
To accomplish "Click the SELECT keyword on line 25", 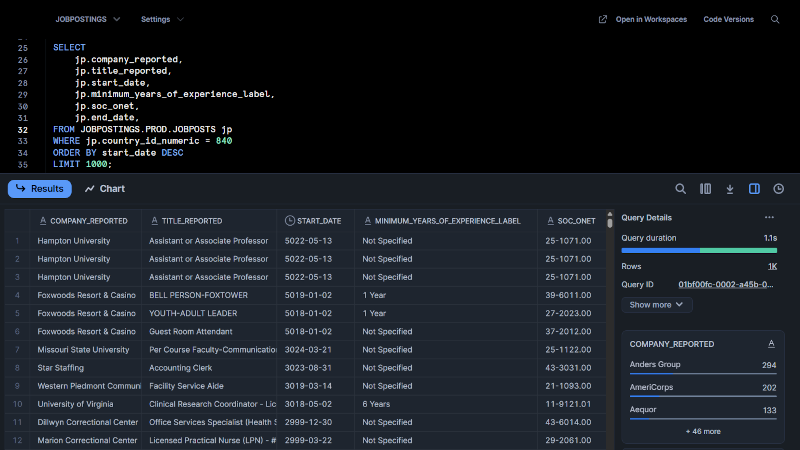I will [x=69, y=47].
